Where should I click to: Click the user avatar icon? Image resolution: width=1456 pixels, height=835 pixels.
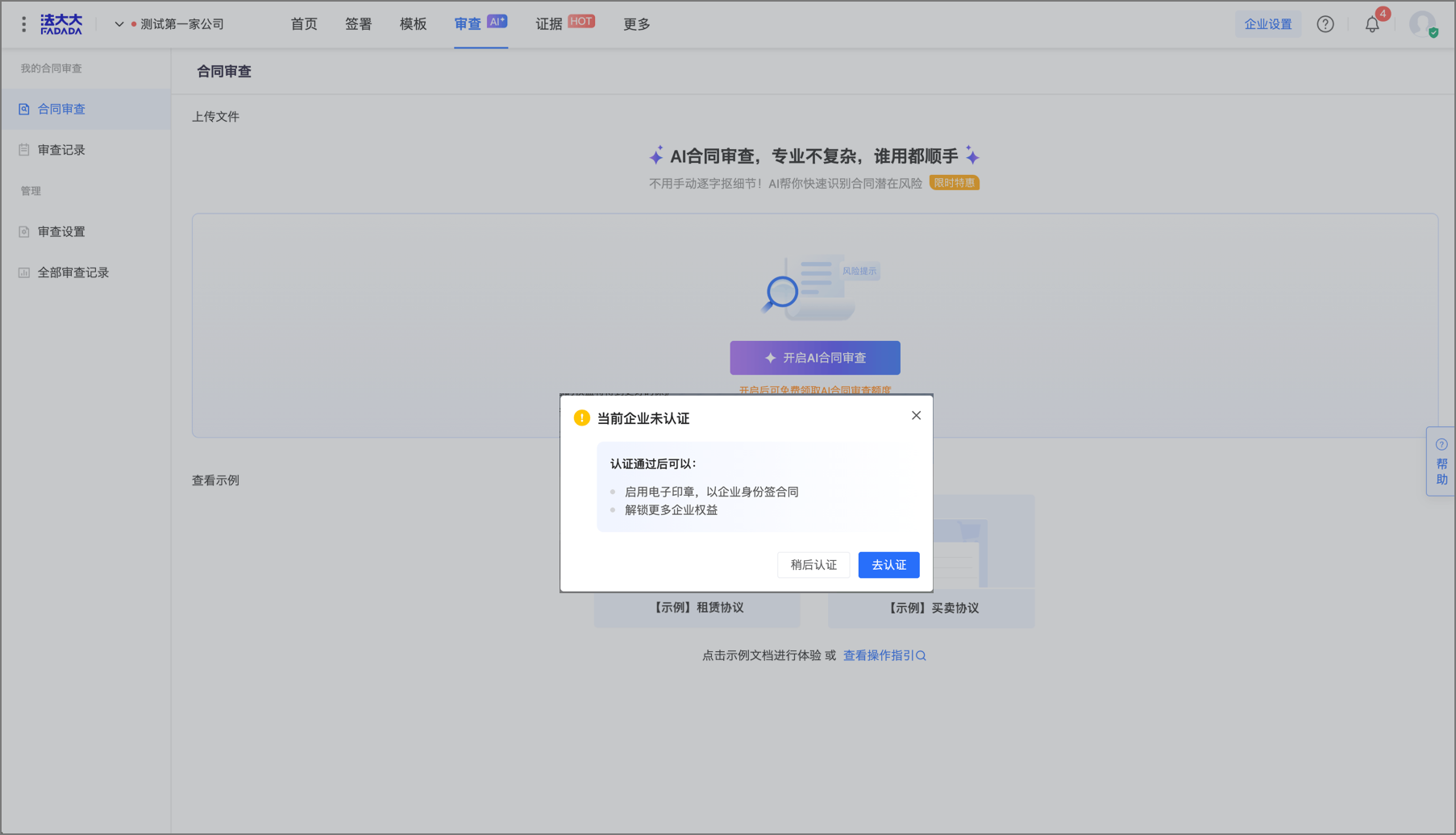(x=1422, y=24)
